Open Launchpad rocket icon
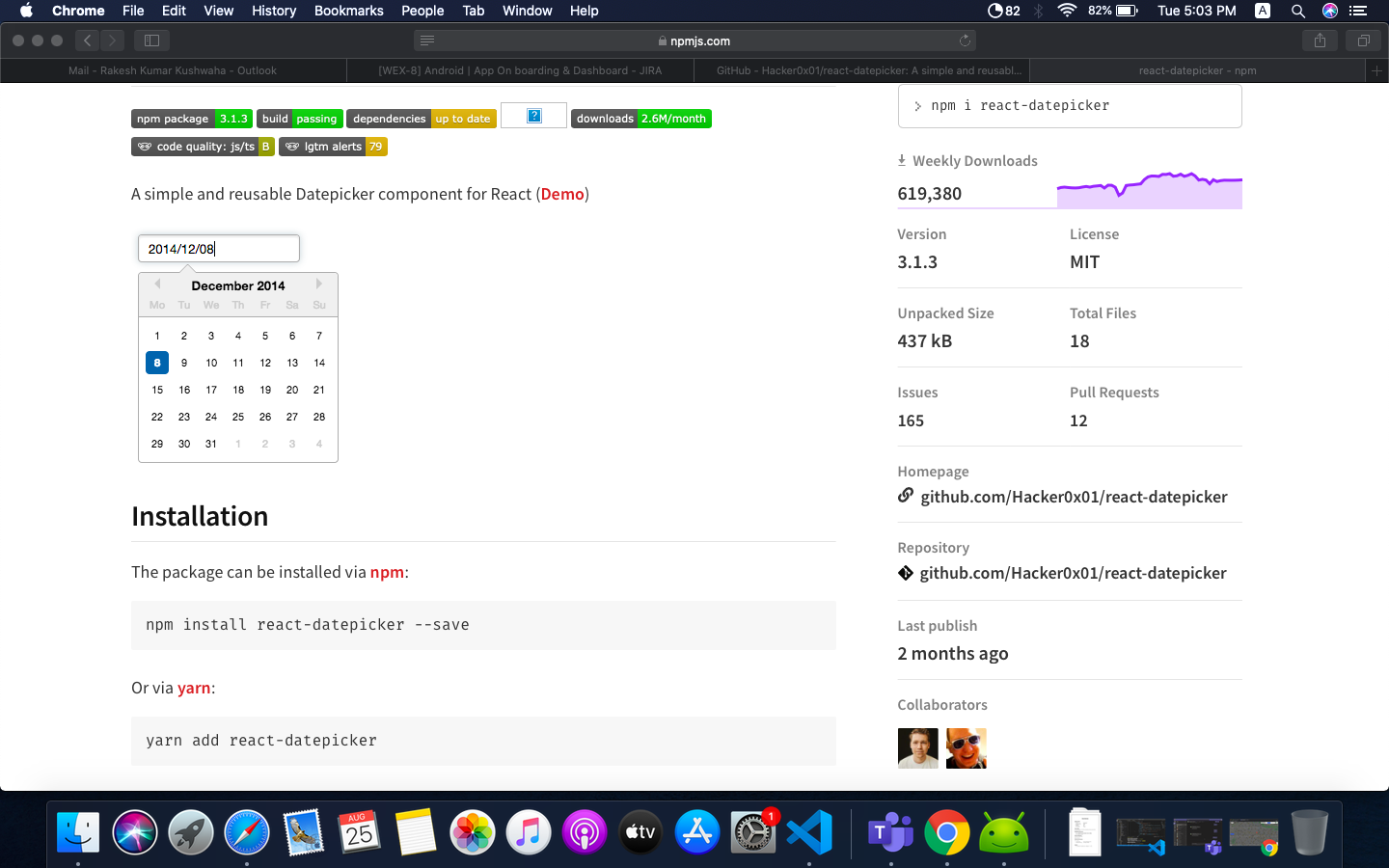The width and height of the screenshot is (1389, 868). (x=191, y=831)
